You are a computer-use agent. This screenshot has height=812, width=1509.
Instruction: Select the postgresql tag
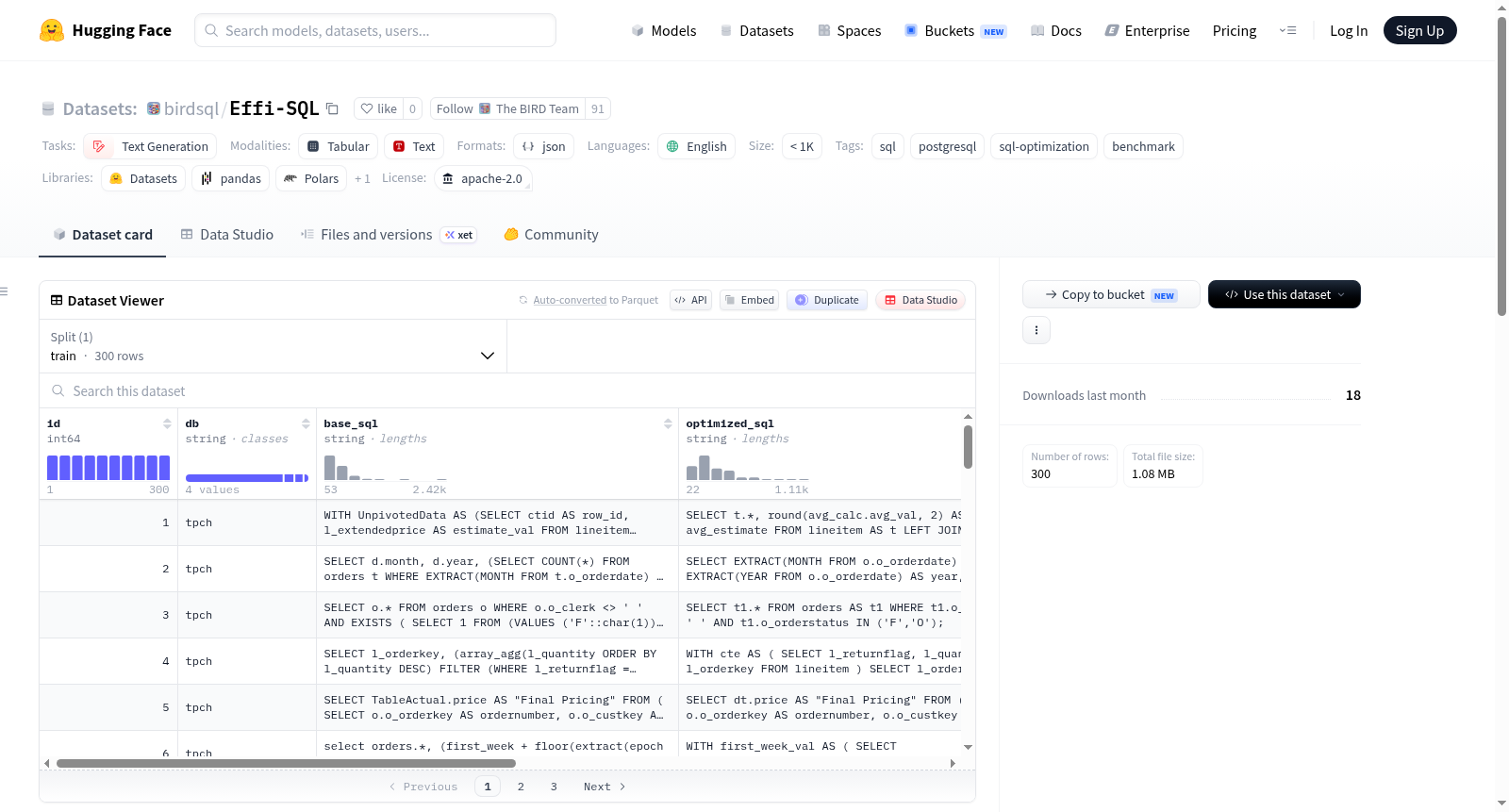click(947, 146)
